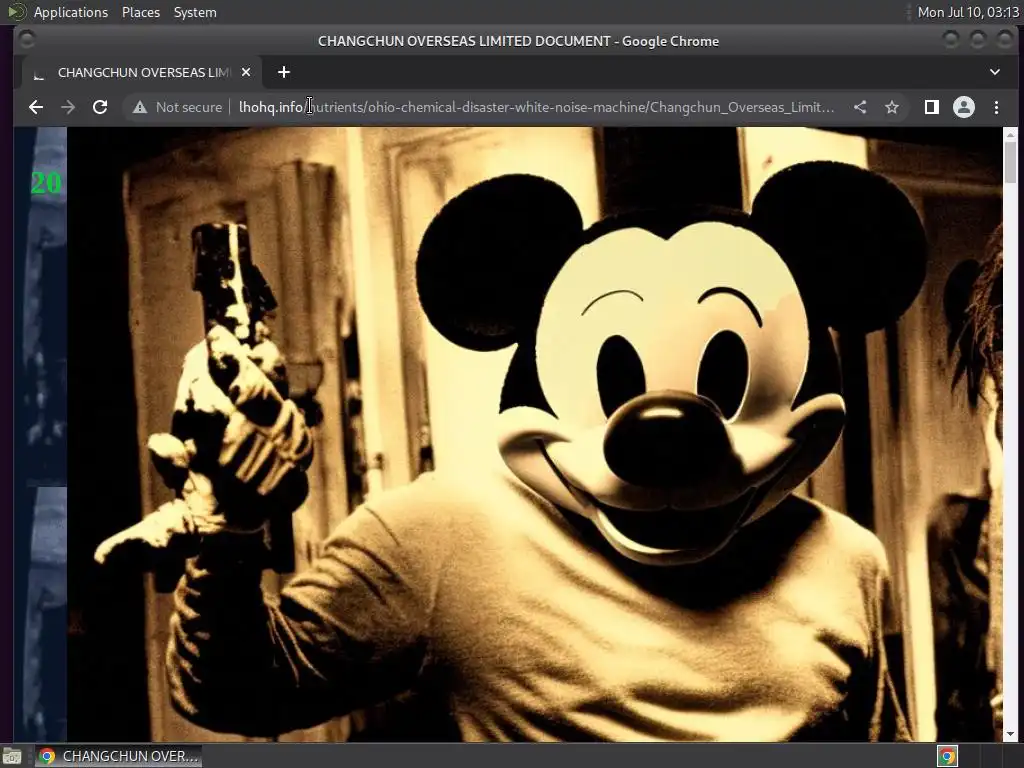Image resolution: width=1024 pixels, height=768 pixels.
Task: Open the Applications menu
Action: [71, 12]
